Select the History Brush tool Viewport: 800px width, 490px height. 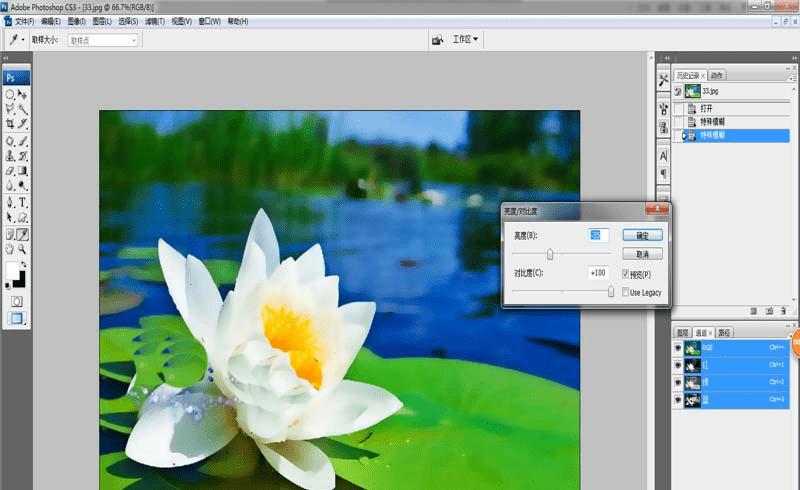click(22, 156)
